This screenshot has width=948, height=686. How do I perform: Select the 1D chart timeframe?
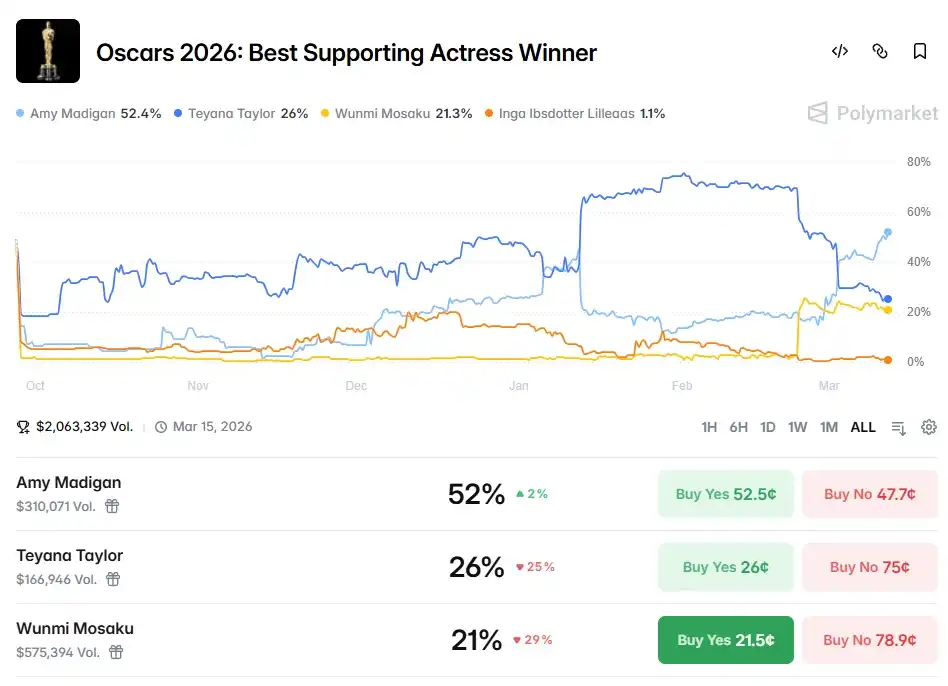(768, 427)
